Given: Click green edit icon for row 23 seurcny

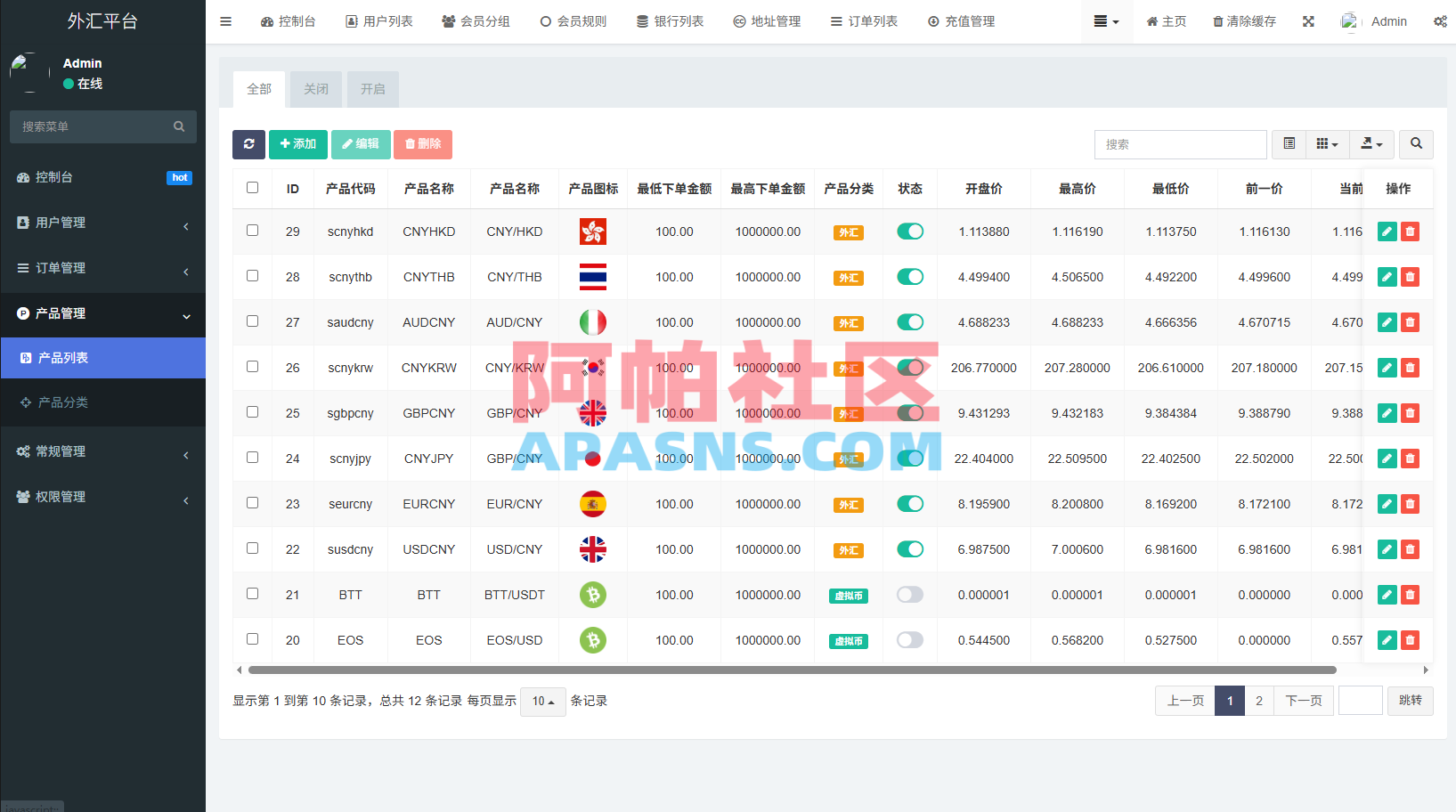Looking at the screenshot, I should pyautogui.click(x=1387, y=504).
